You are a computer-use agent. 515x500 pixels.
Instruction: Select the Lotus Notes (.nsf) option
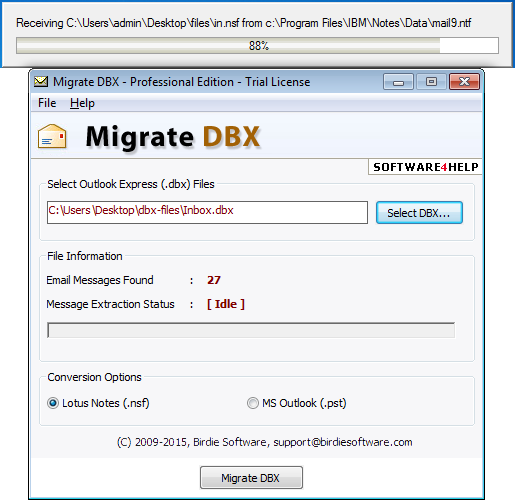pyautogui.click(x=53, y=403)
